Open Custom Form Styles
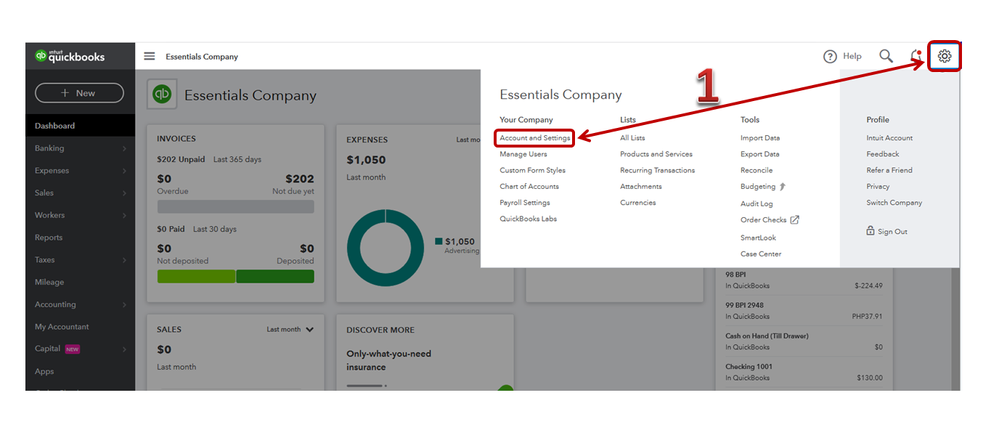The image size is (999, 433). pos(533,170)
